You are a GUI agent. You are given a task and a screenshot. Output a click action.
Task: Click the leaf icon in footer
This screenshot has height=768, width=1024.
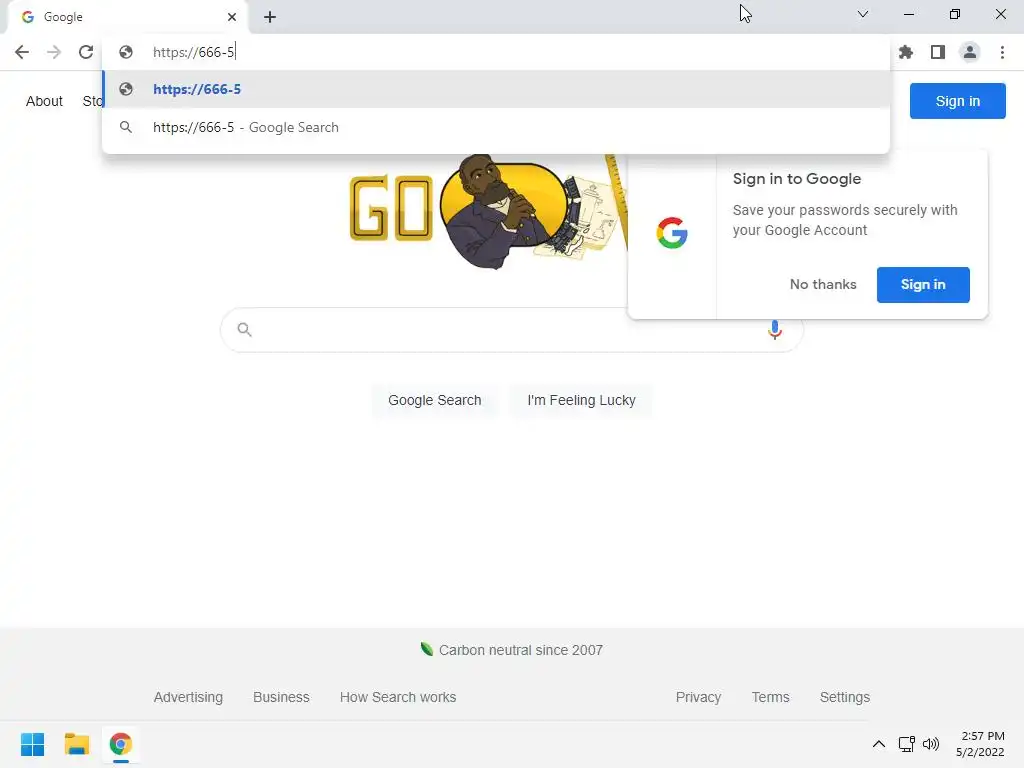[427, 649]
